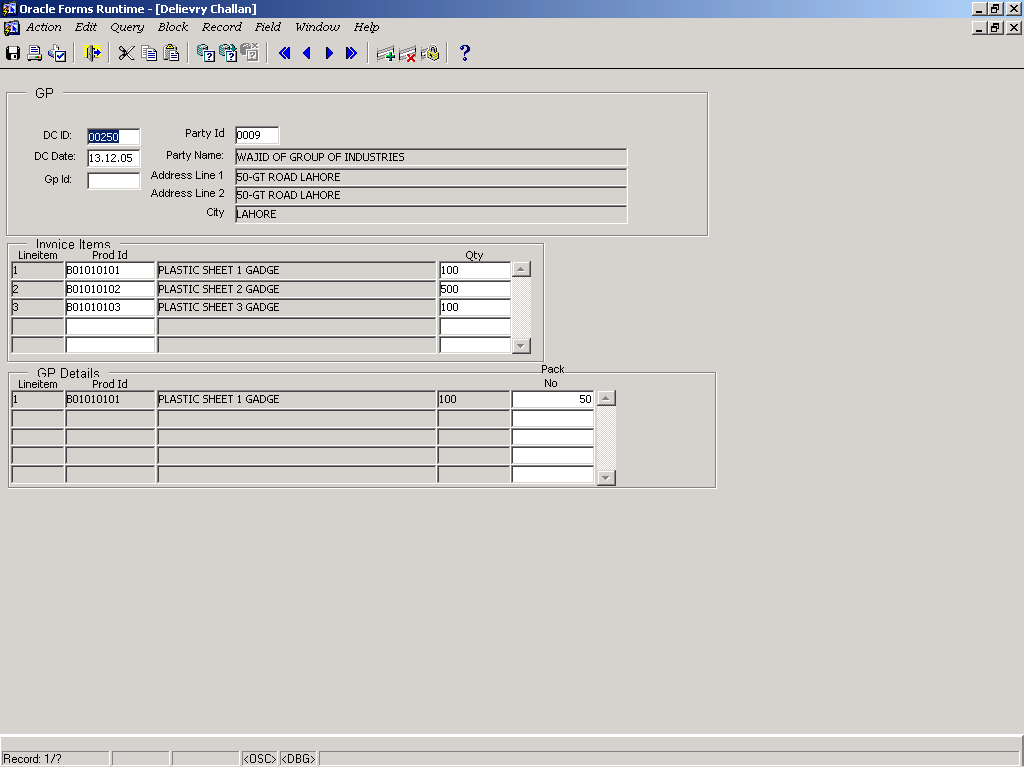
Task: Jump to the previous block double-arrow
Action: (284, 53)
